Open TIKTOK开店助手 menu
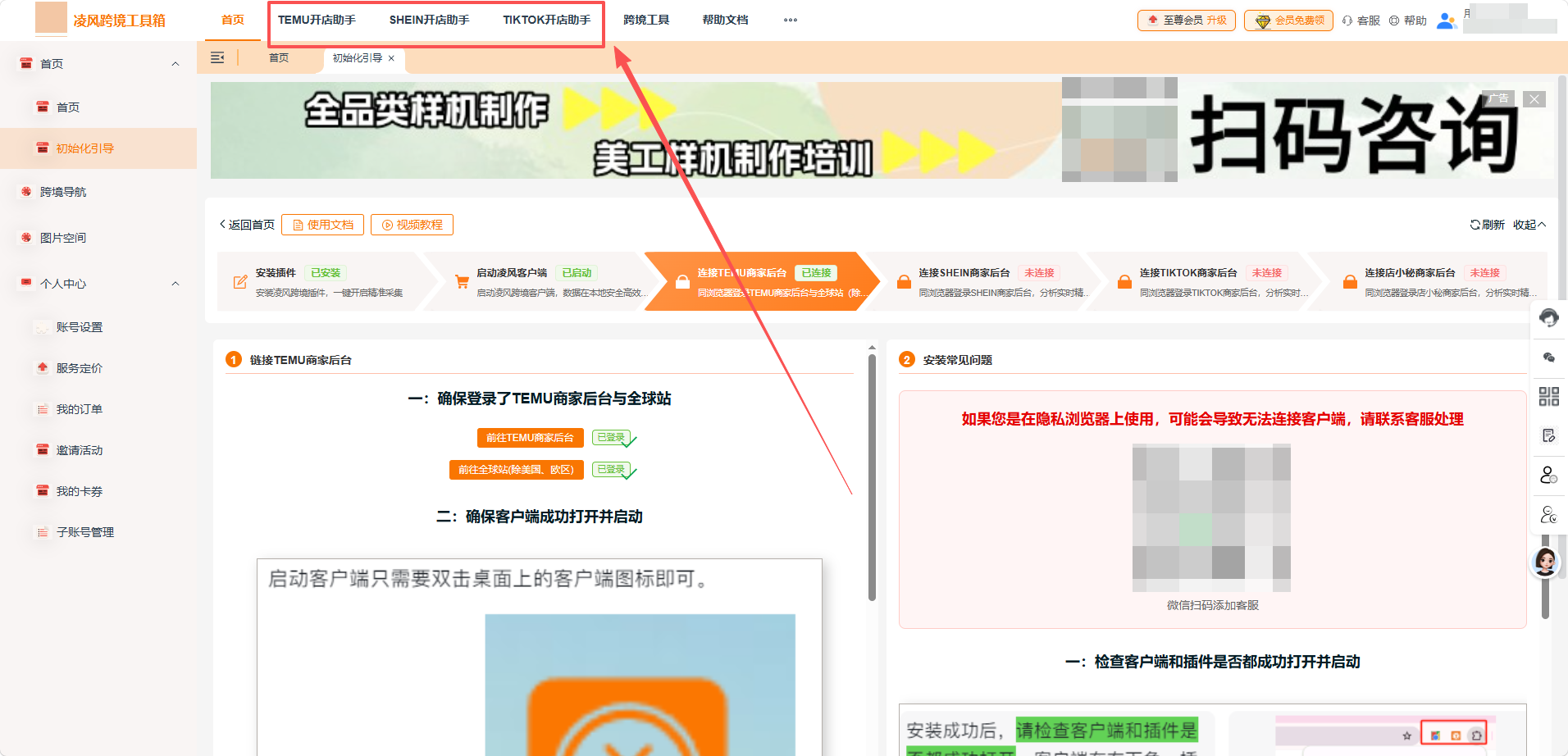This screenshot has height=756, width=1568. tap(546, 20)
